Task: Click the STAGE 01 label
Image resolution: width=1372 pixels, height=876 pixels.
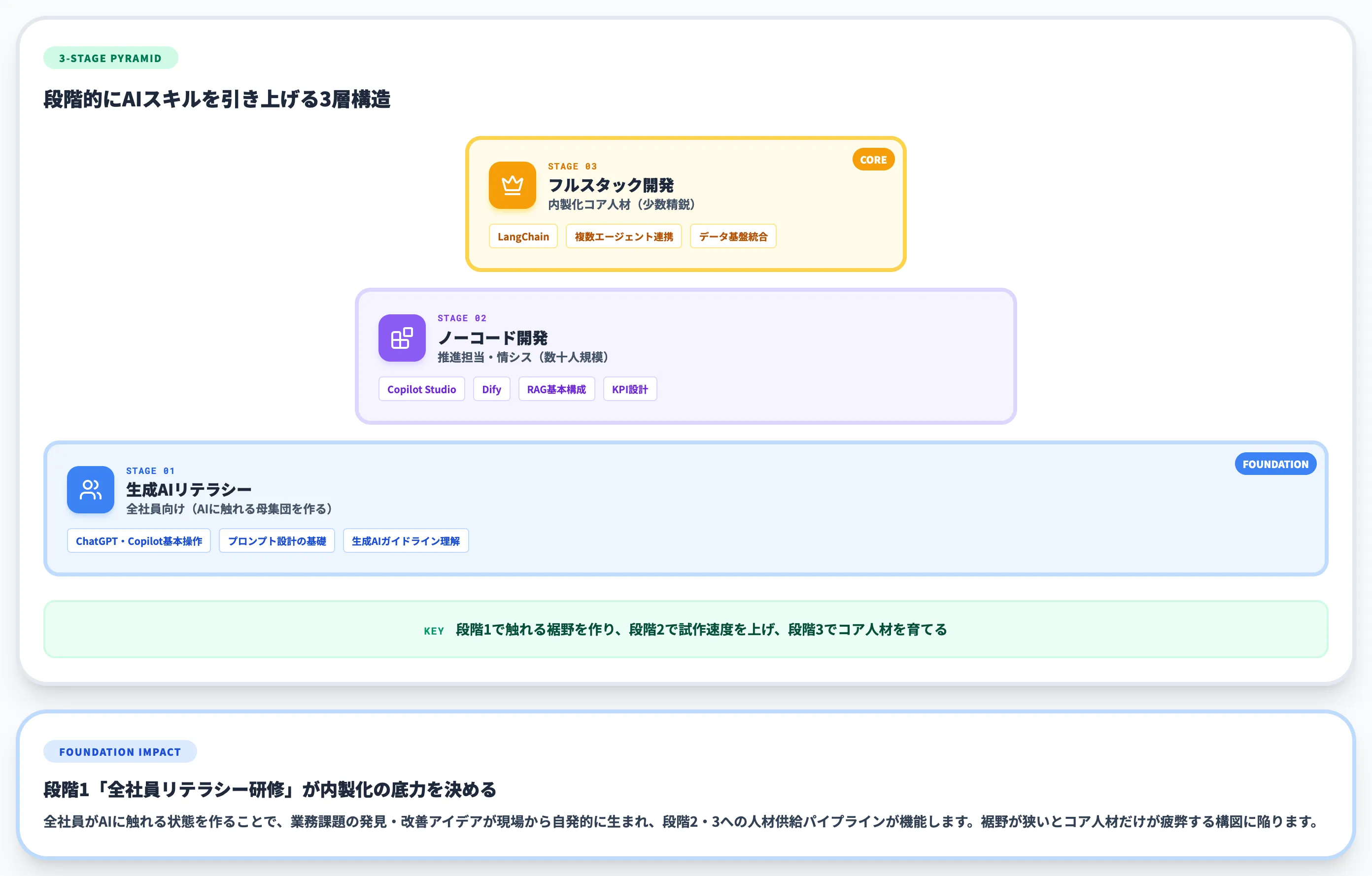Action: [150, 471]
